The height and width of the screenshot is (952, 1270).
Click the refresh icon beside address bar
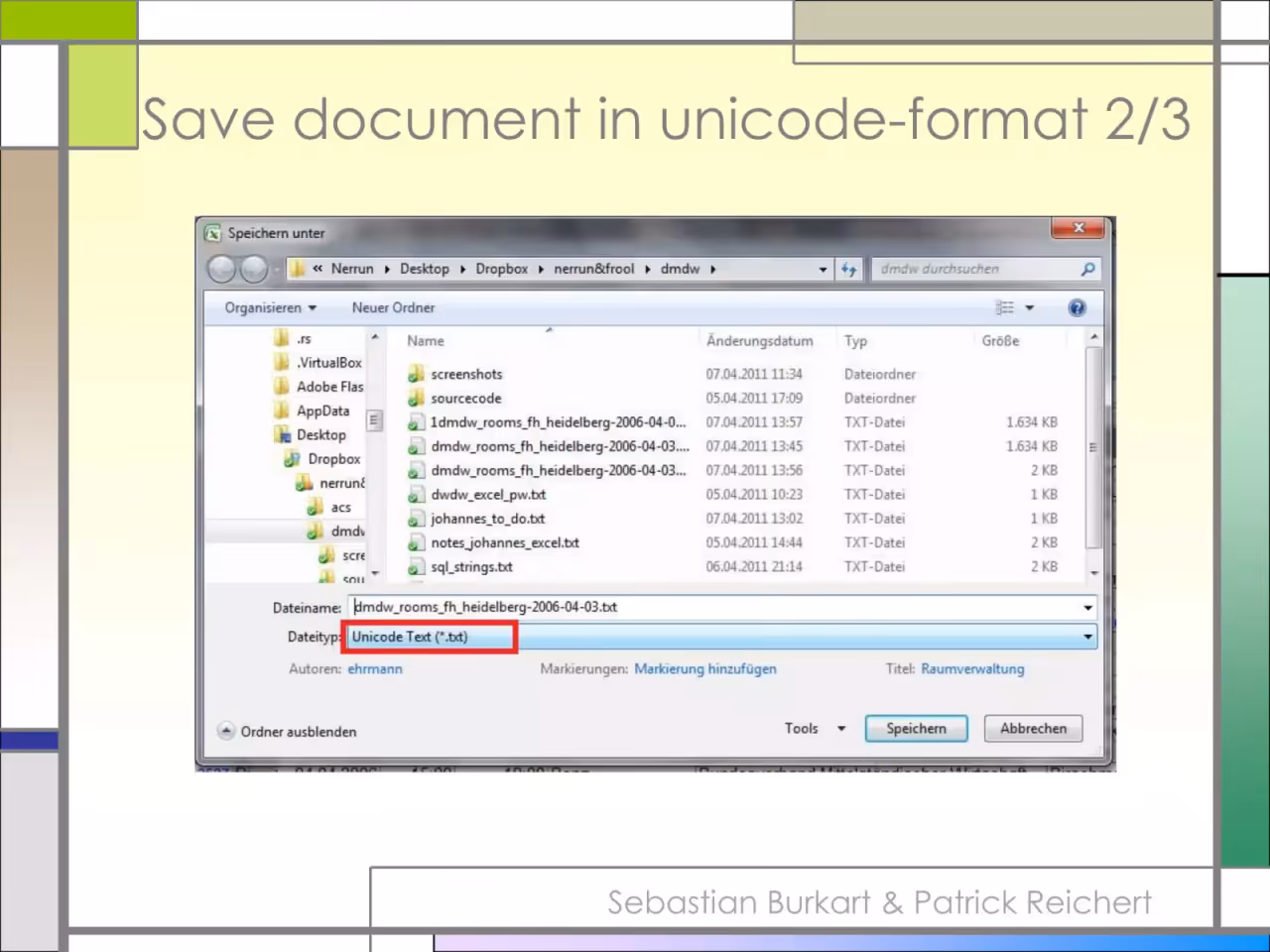coord(848,269)
